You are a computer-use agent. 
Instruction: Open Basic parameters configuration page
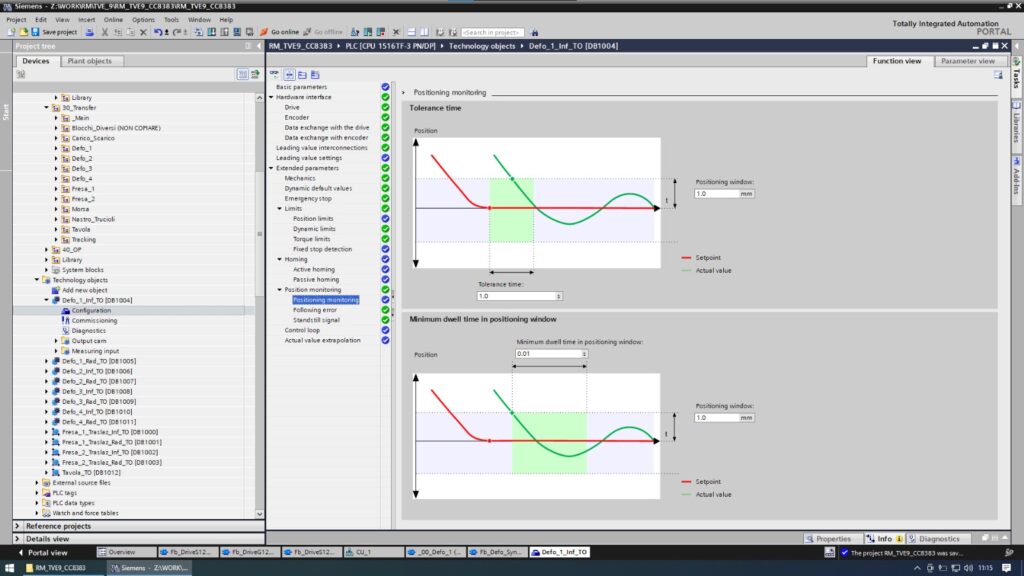tap(301, 87)
